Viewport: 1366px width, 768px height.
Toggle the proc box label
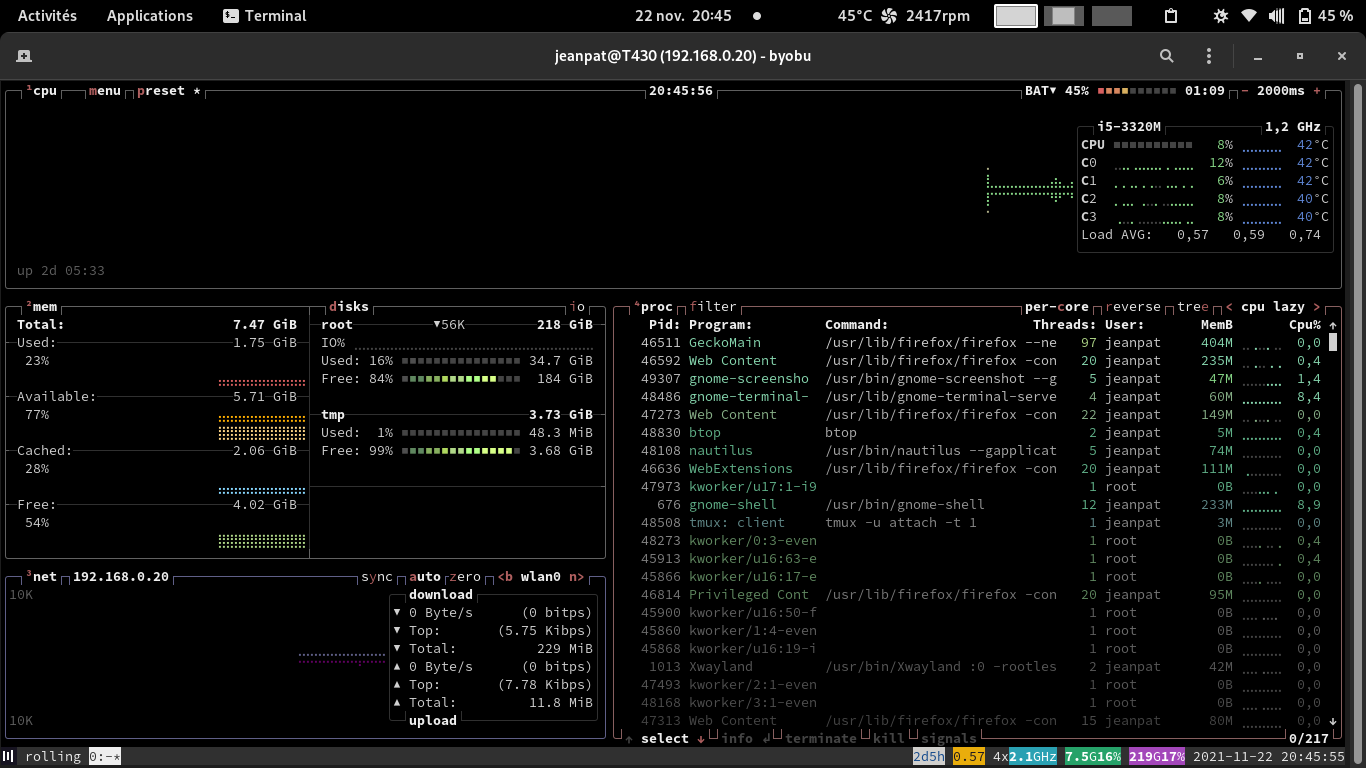tap(653, 307)
